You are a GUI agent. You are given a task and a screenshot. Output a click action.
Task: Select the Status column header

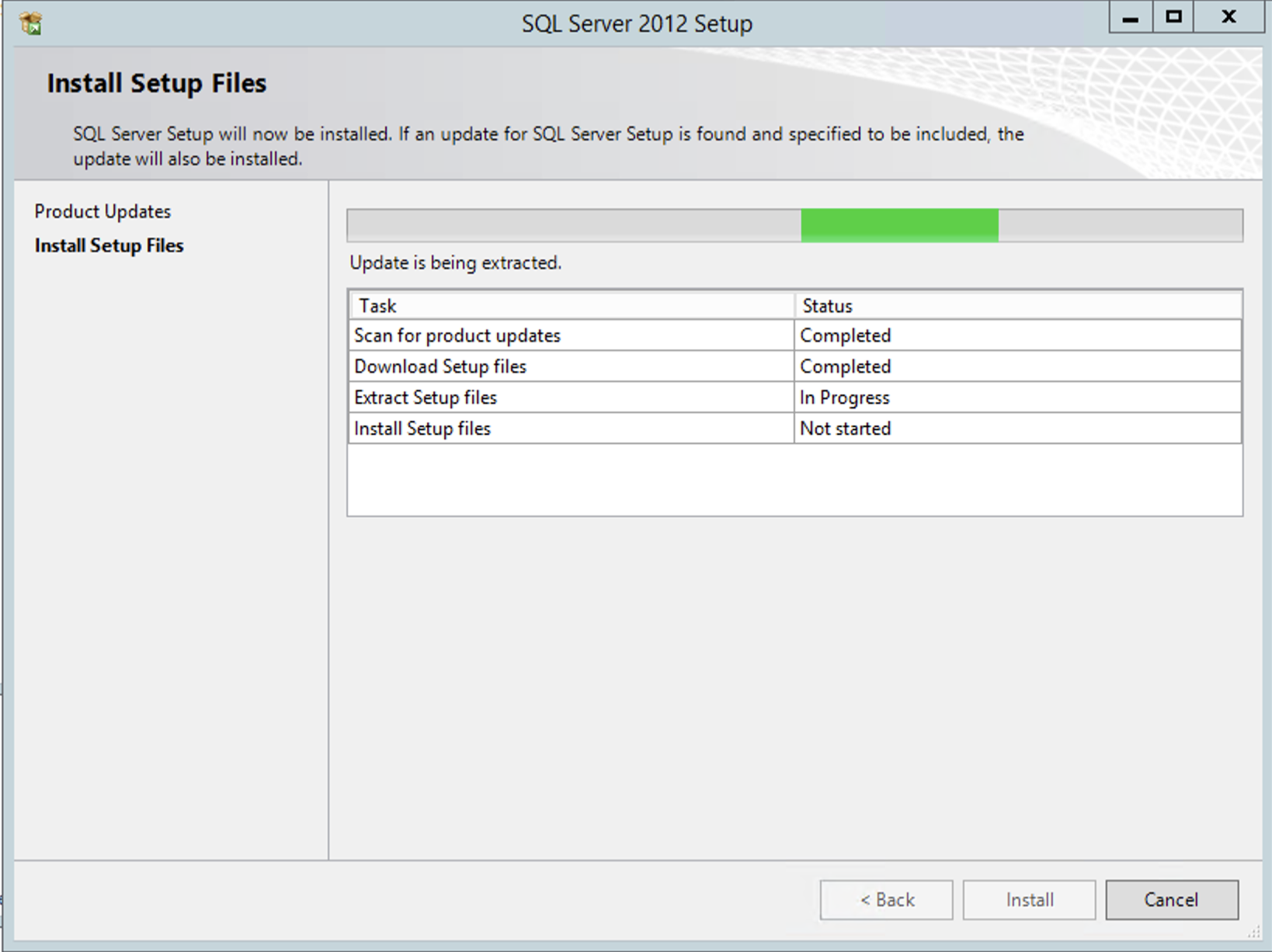[826, 305]
